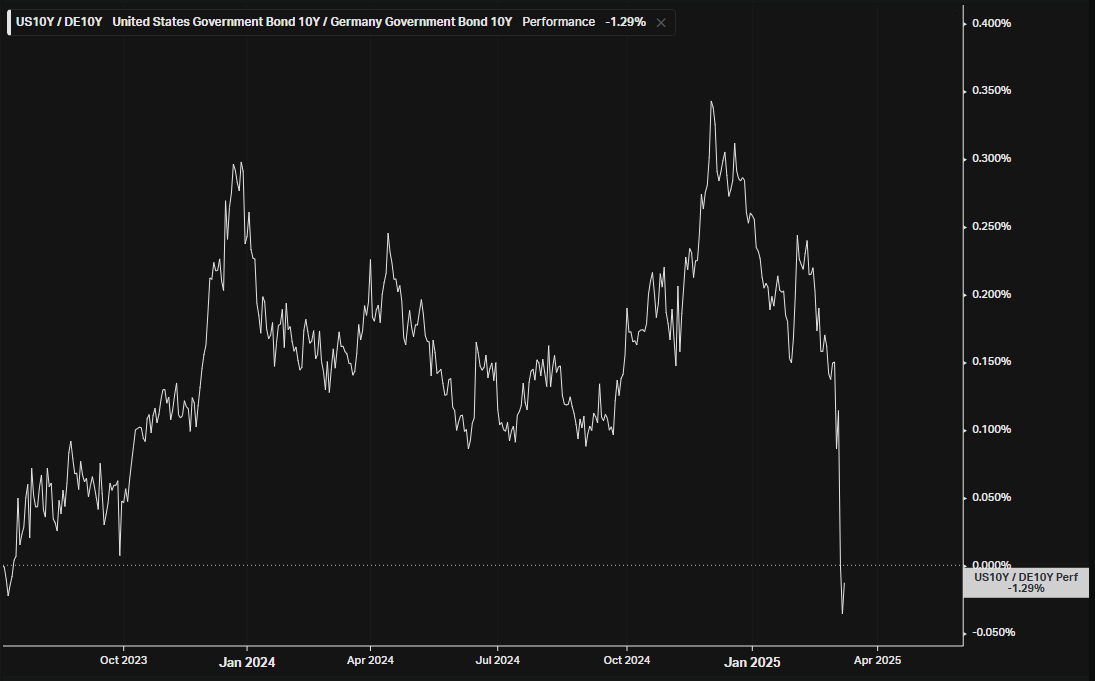
Task: Click the 0.350% y-axis label
Action: pos(992,90)
